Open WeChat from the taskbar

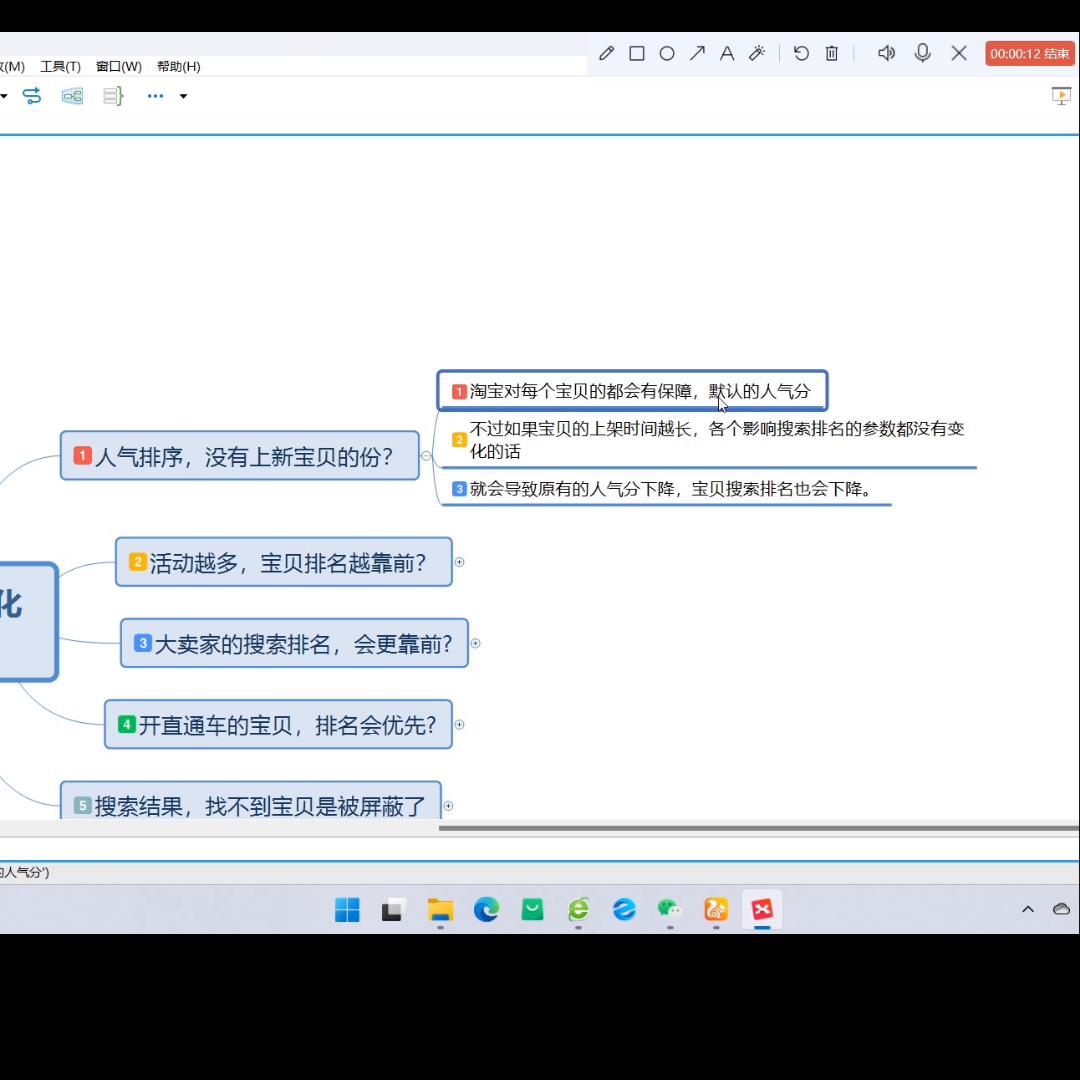[x=670, y=910]
